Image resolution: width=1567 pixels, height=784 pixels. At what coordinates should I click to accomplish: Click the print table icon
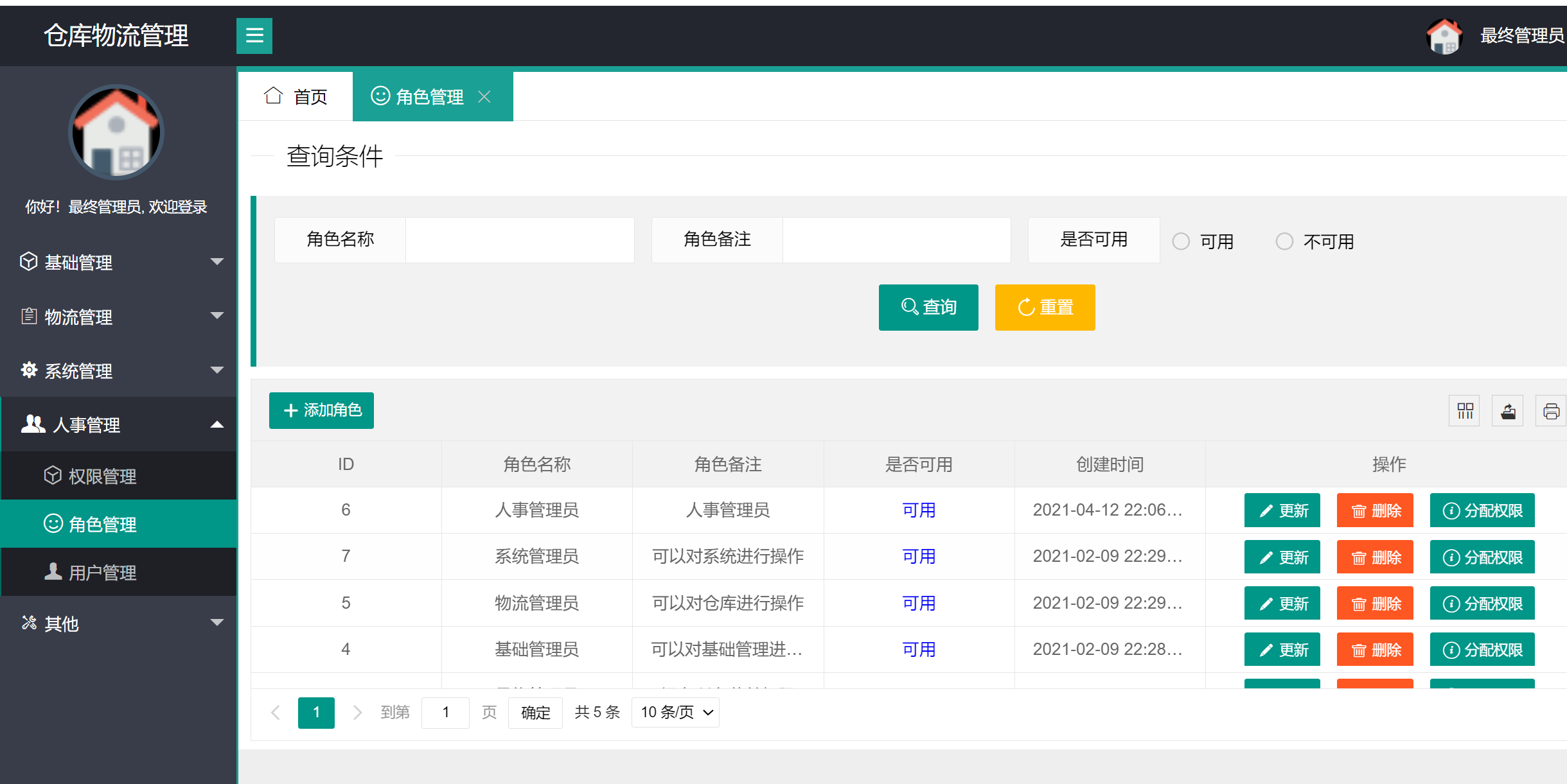click(1551, 411)
